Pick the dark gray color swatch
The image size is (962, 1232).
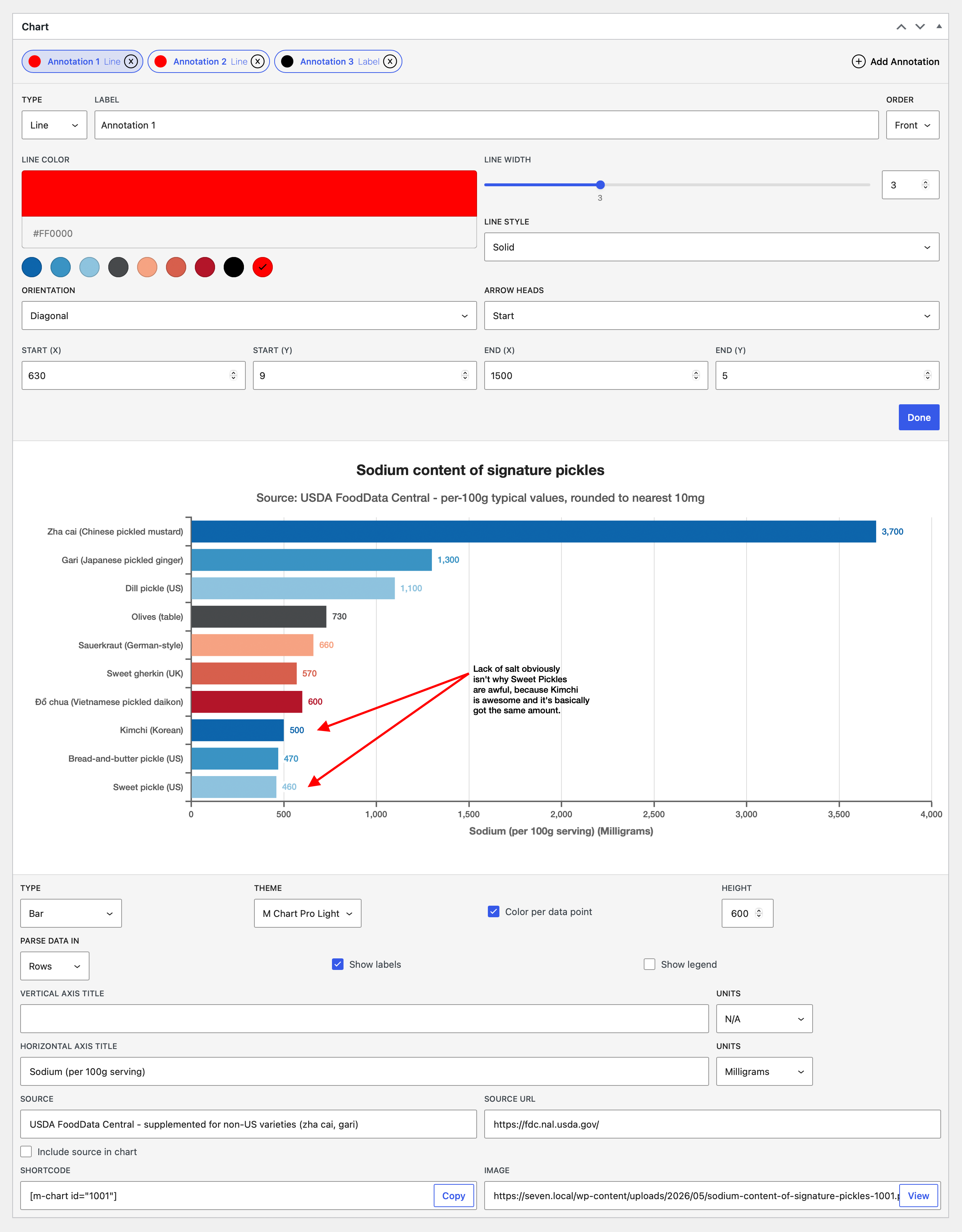click(118, 267)
